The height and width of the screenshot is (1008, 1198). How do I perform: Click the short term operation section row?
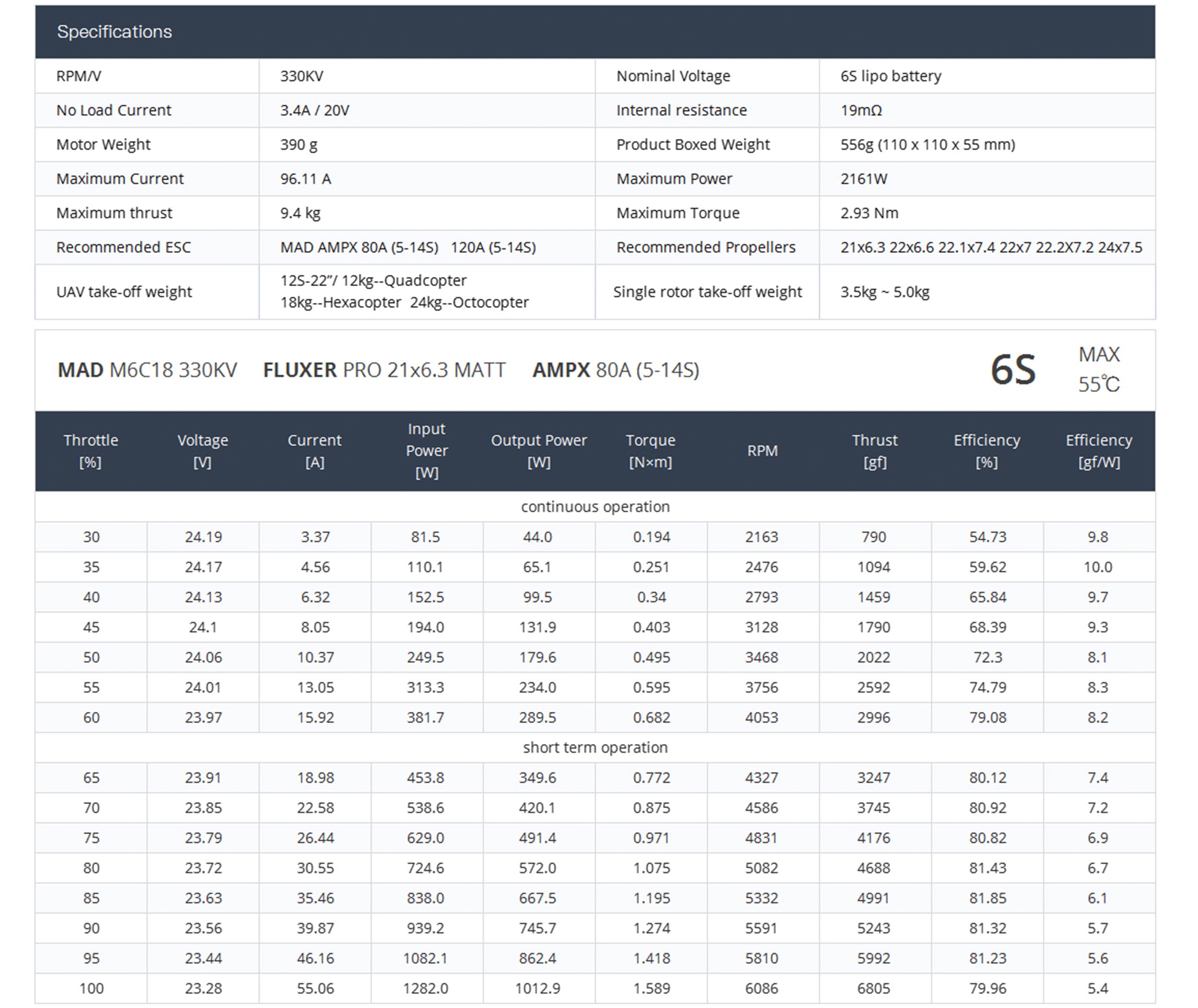click(x=595, y=747)
